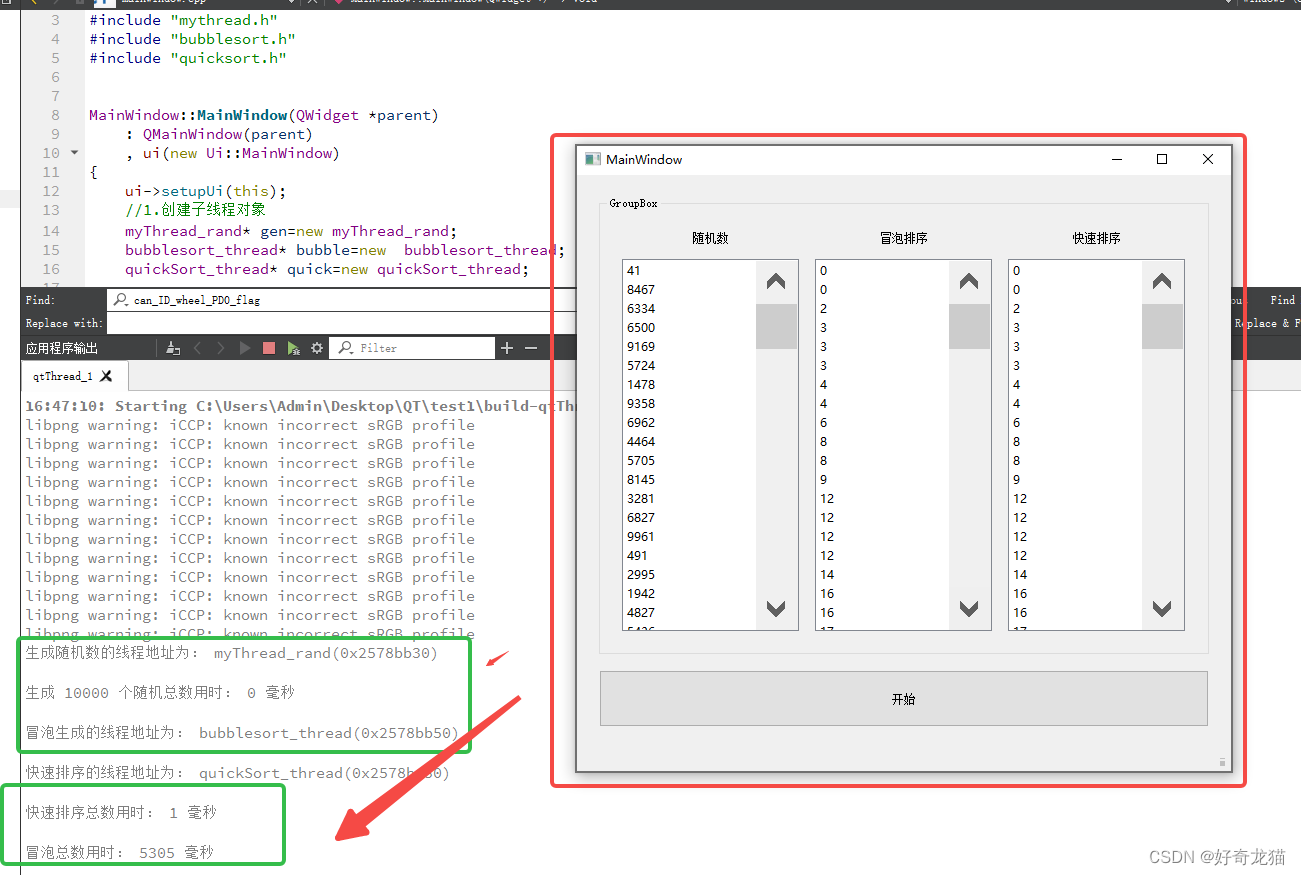Click the GroupBox title label

coord(634,203)
